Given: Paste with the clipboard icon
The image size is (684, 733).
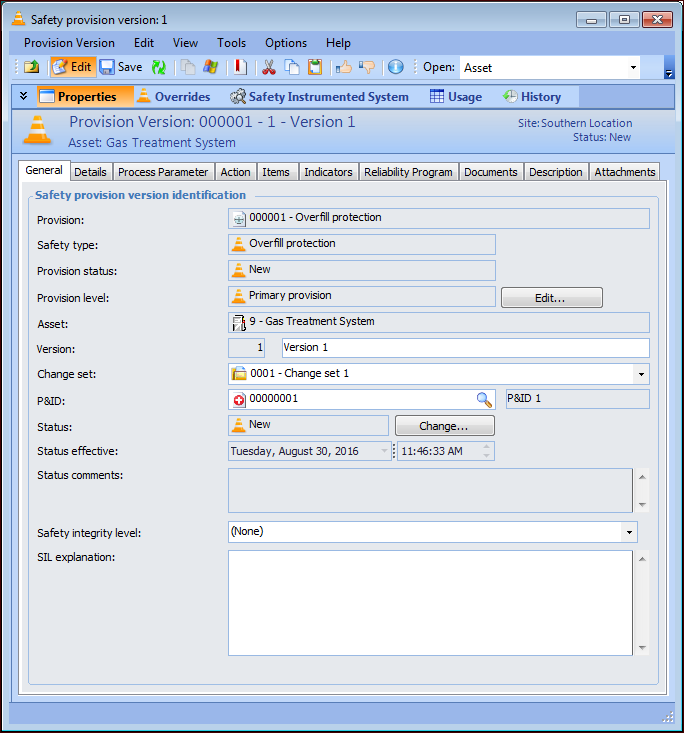Looking at the screenshot, I should coord(315,67).
